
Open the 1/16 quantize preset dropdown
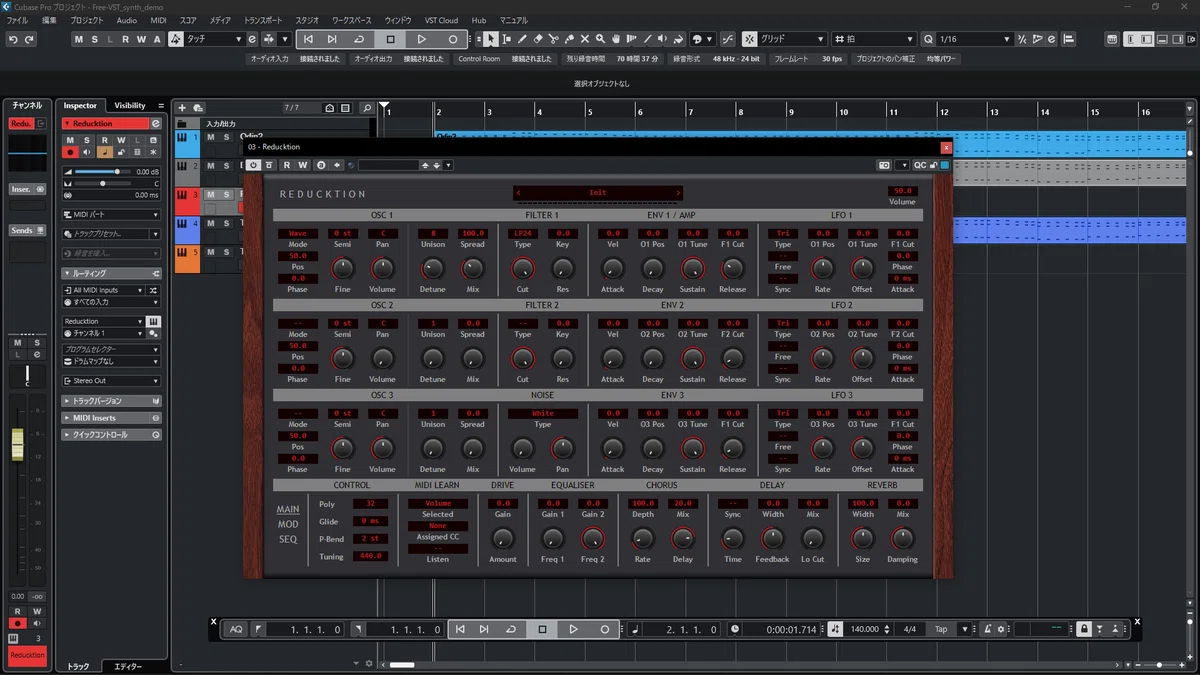point(974,39)
